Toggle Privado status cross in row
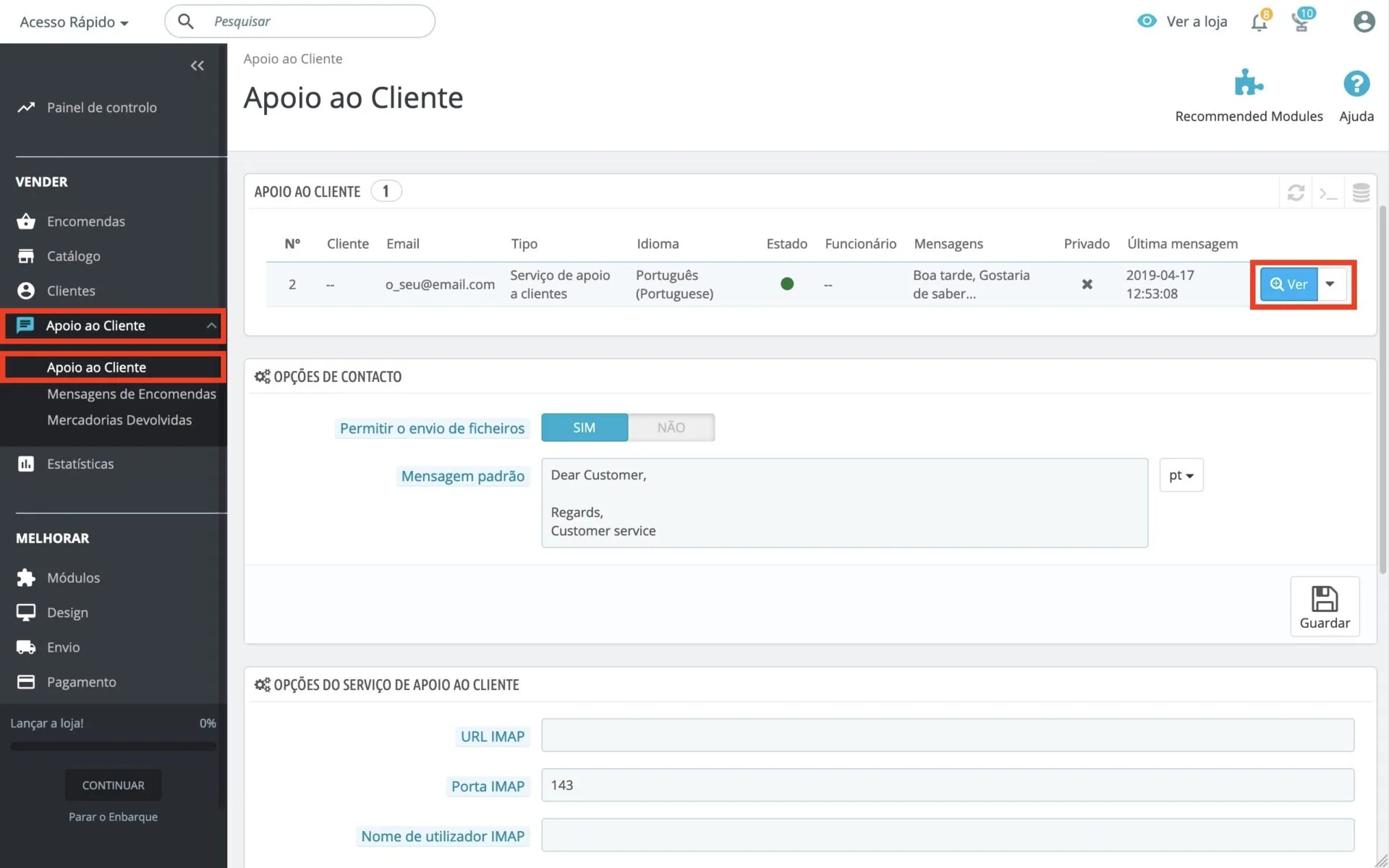The image size is (1389, 868). [1087, 284]
